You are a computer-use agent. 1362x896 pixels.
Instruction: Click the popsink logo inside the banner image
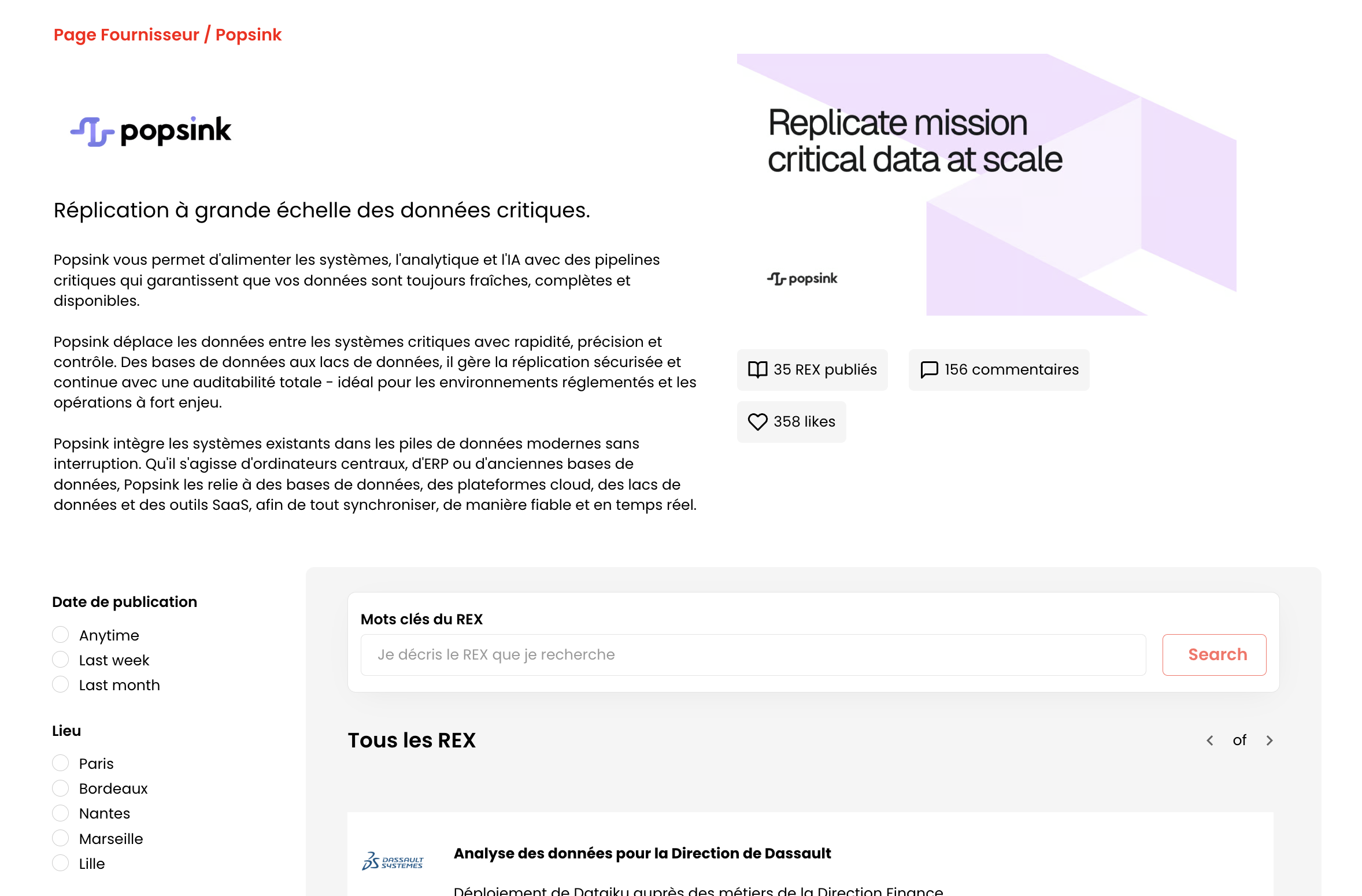tap(802, 279)
